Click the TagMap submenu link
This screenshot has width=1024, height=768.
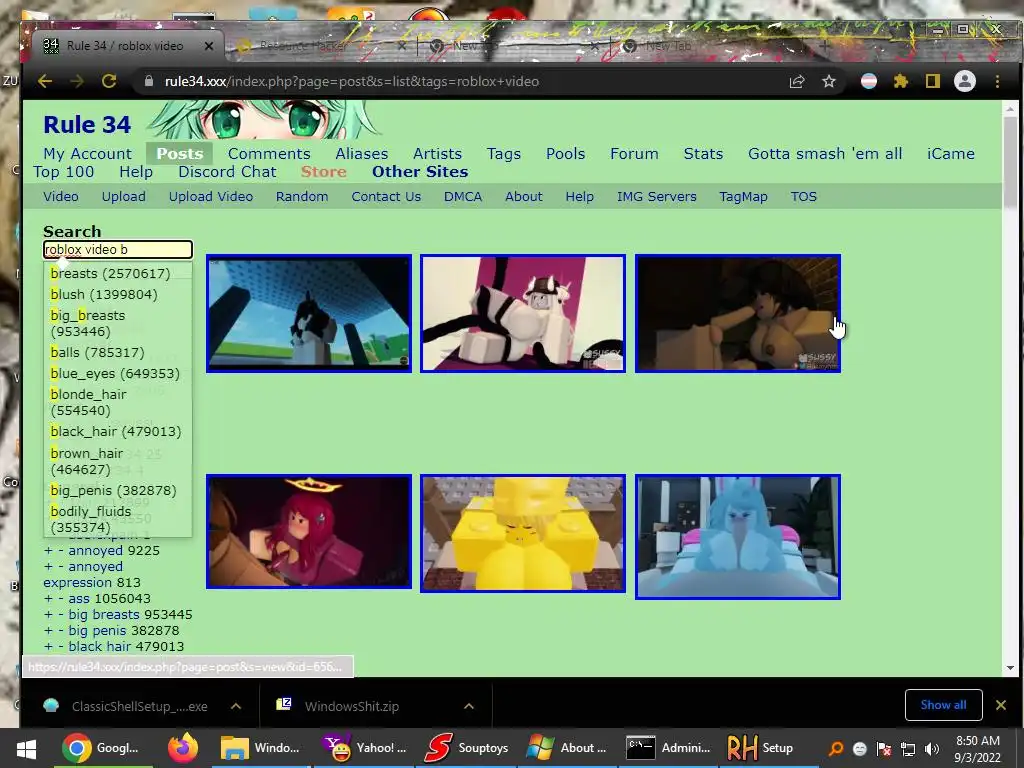pos(743,197)
